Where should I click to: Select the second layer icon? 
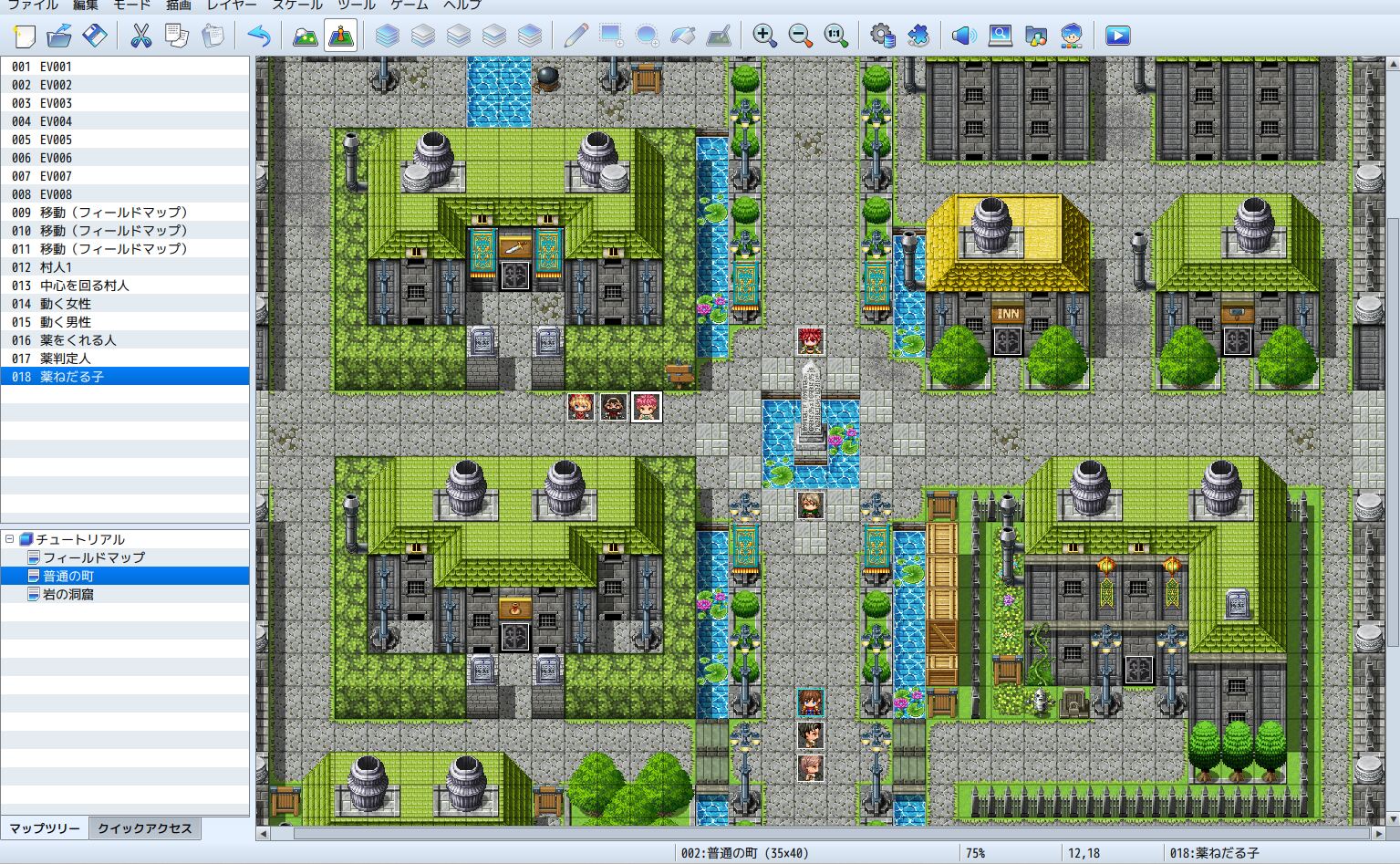tap(422, 36)
